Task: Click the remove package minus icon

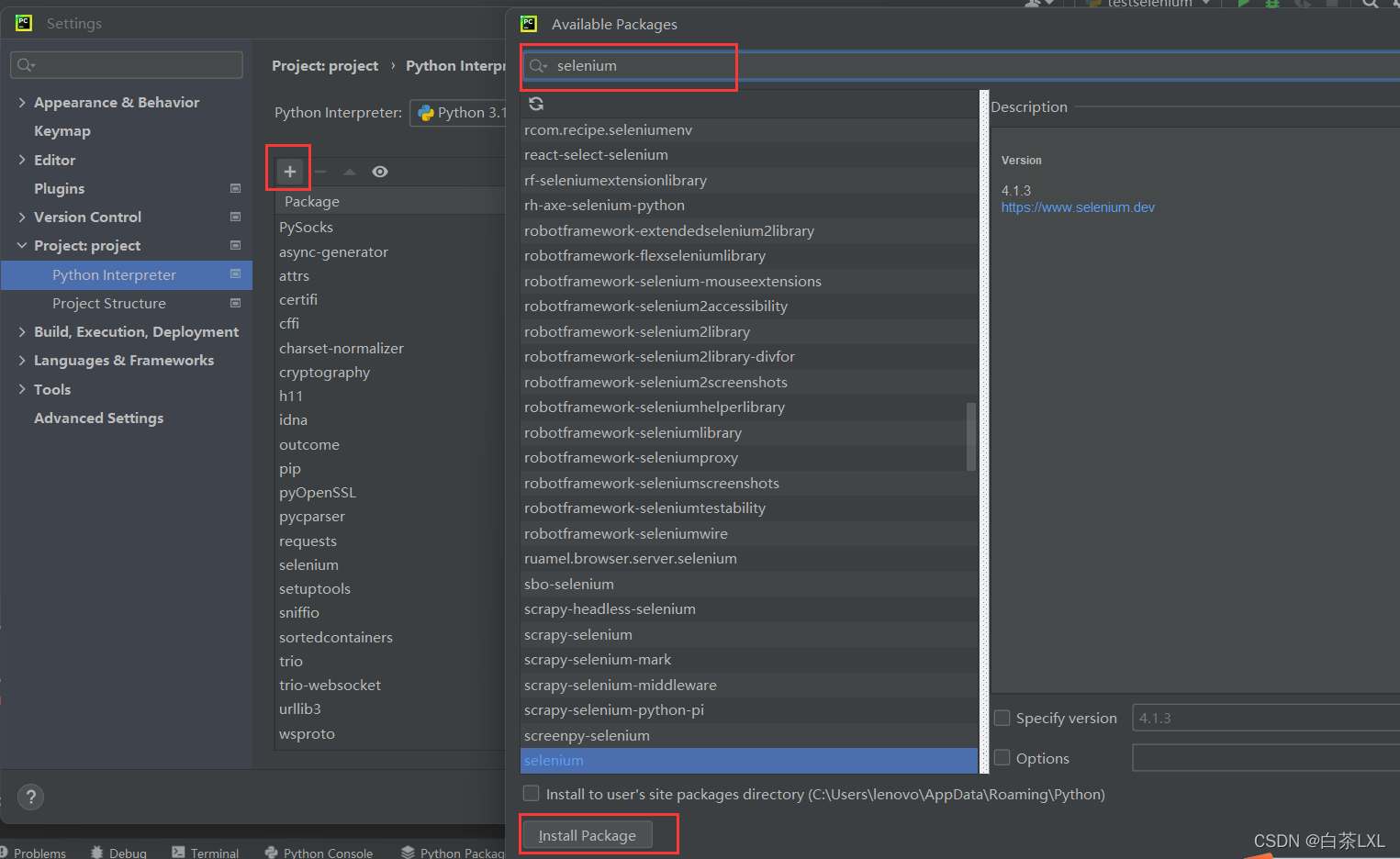Action: click(x=320, y=172)
